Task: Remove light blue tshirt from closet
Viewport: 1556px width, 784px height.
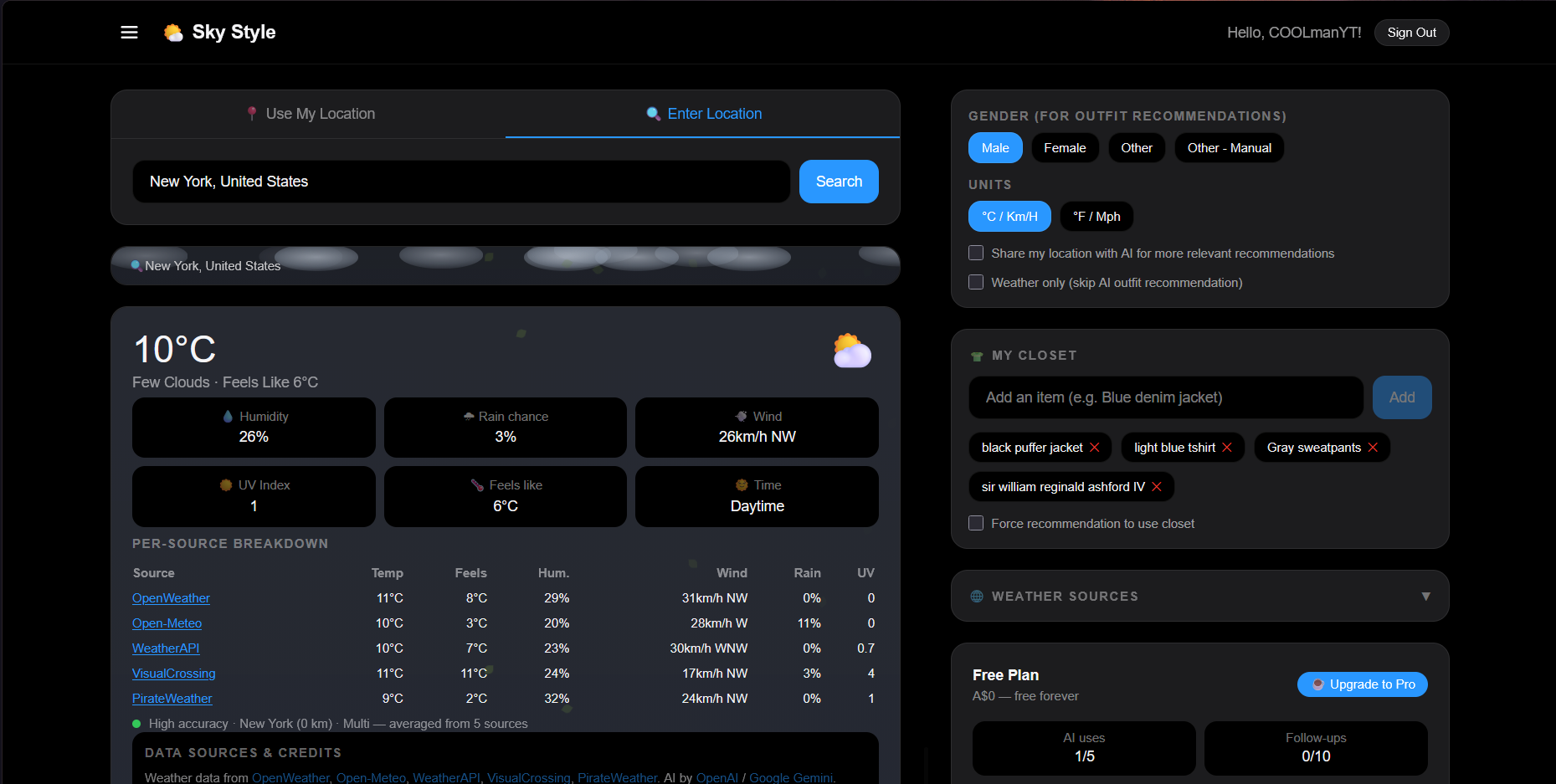Action: click(x=1227, y=448)
